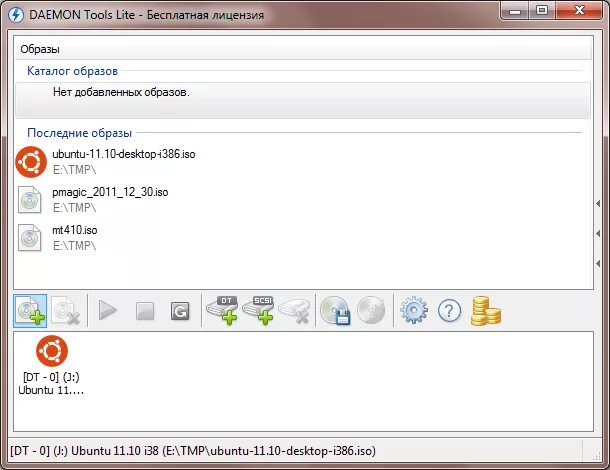Click the Последние образы section heading
This screenshot has width=610, height=470.
pyautogui.click(x=79, y=133)
